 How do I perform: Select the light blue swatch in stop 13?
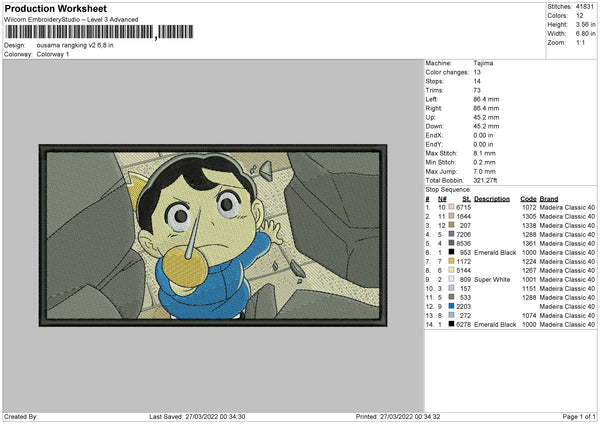tap(453, 314)
